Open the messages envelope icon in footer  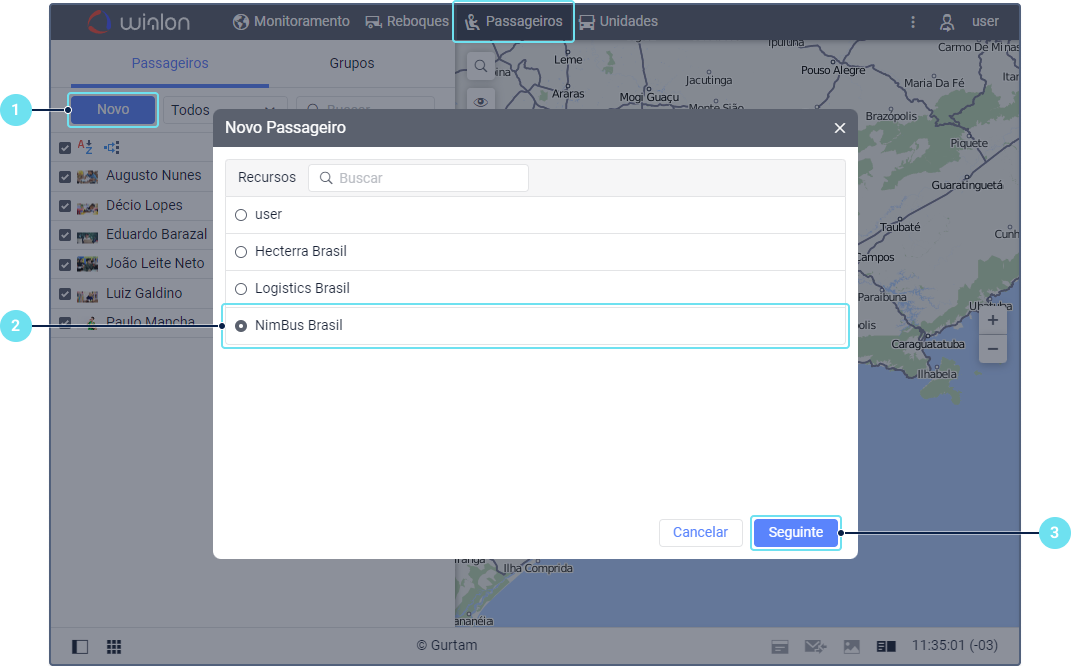815,646
